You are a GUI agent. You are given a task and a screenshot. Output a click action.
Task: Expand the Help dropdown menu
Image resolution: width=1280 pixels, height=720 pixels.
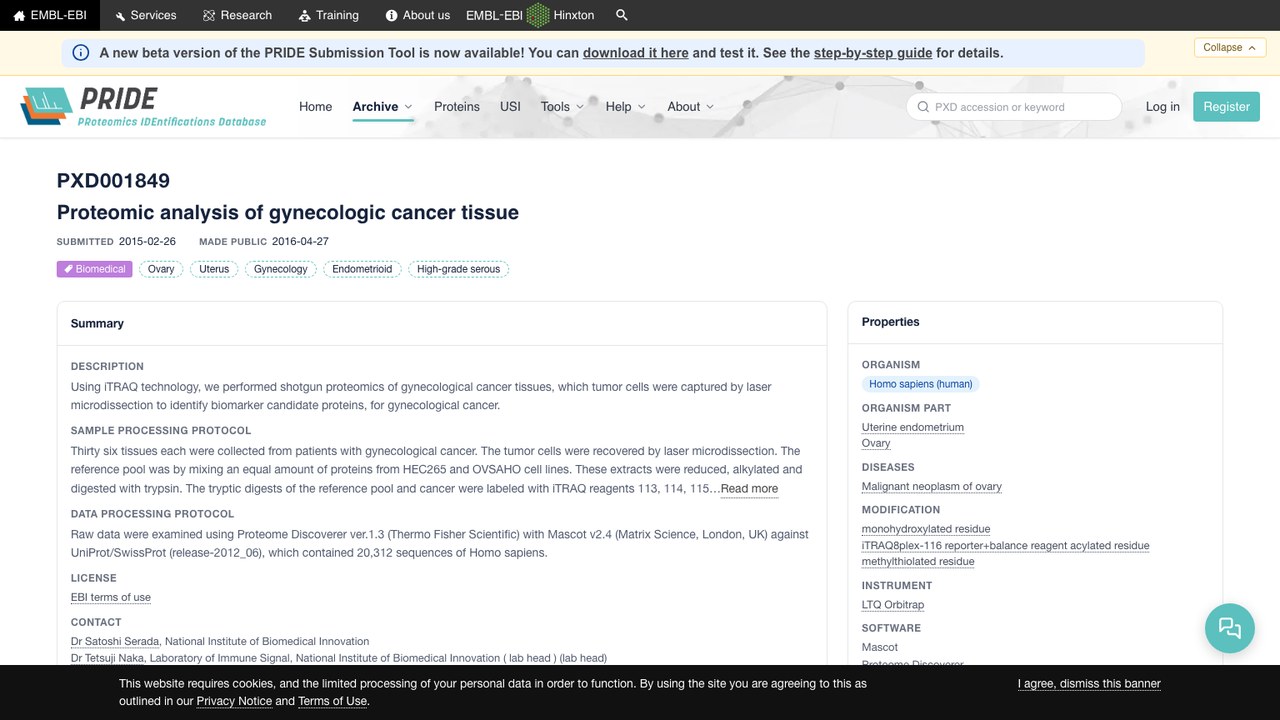[x=626, y=107]
